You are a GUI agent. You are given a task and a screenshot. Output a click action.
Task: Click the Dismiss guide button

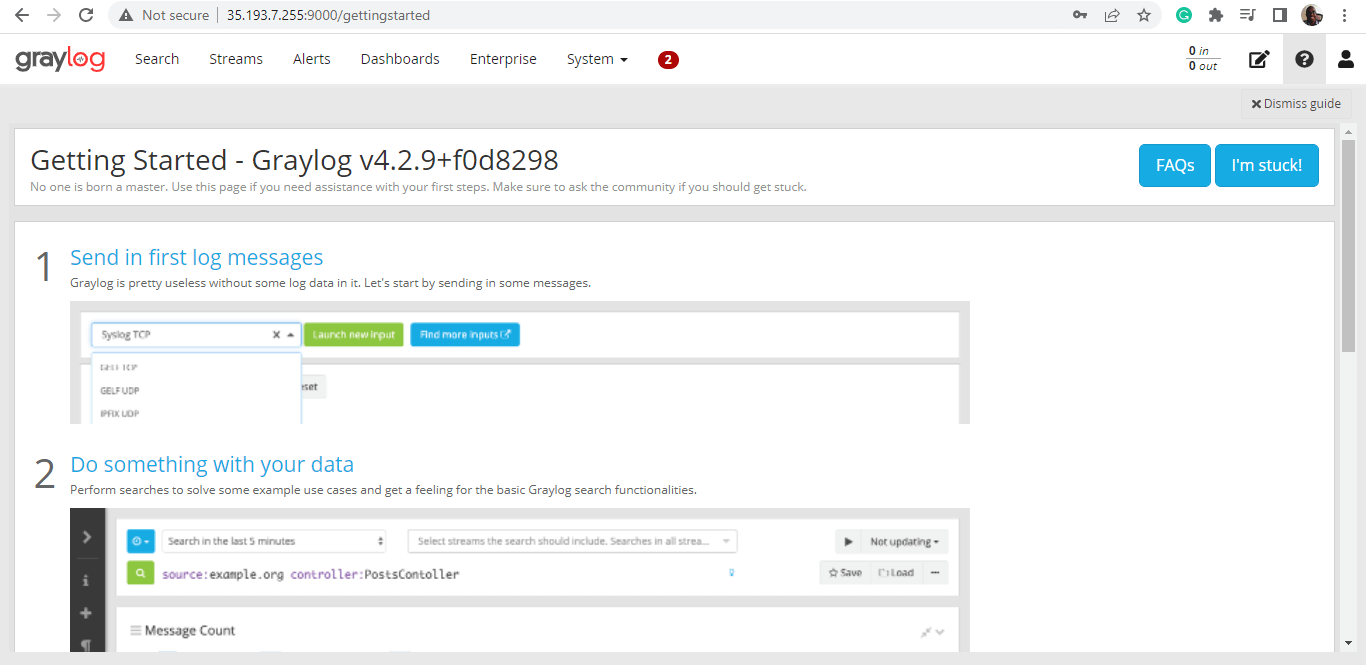pyautogui.click(x=1296, y=104)
